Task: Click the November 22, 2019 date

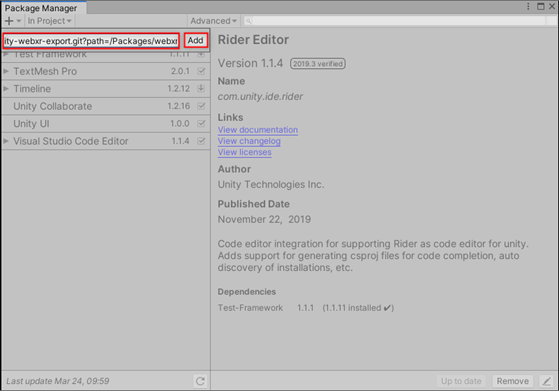Action: [x=264, y=219]
